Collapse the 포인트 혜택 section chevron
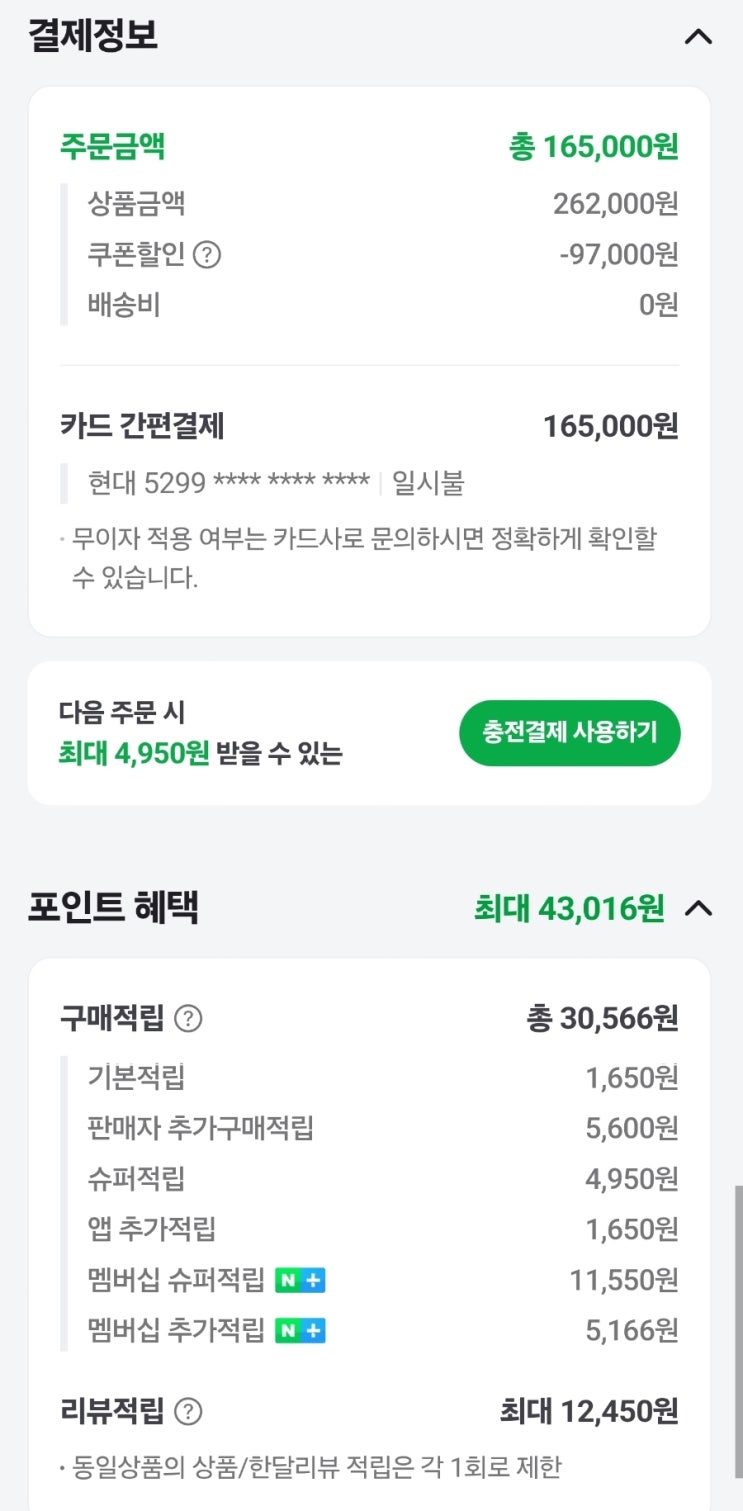 [x=698, y=908]
